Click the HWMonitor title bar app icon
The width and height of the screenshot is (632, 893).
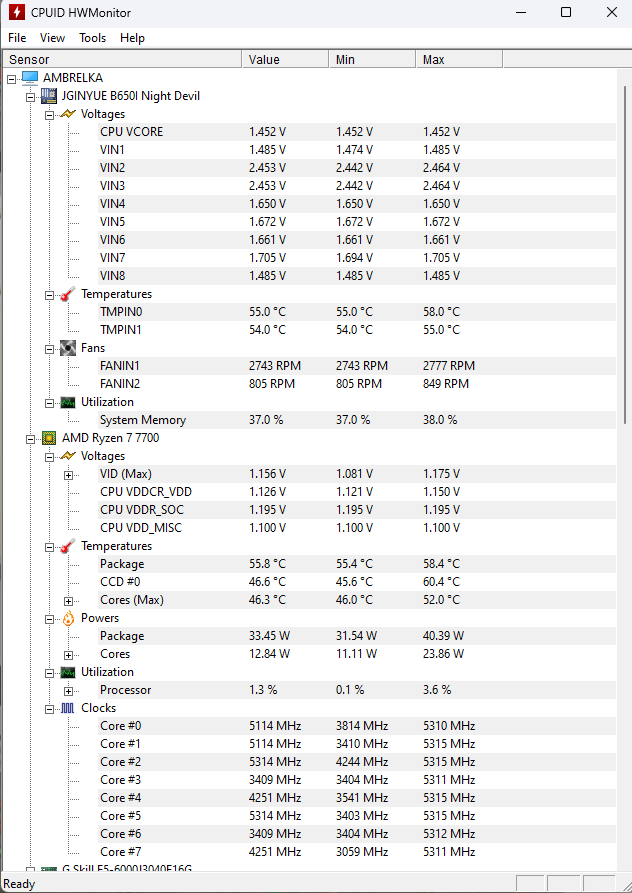[17, 12]
